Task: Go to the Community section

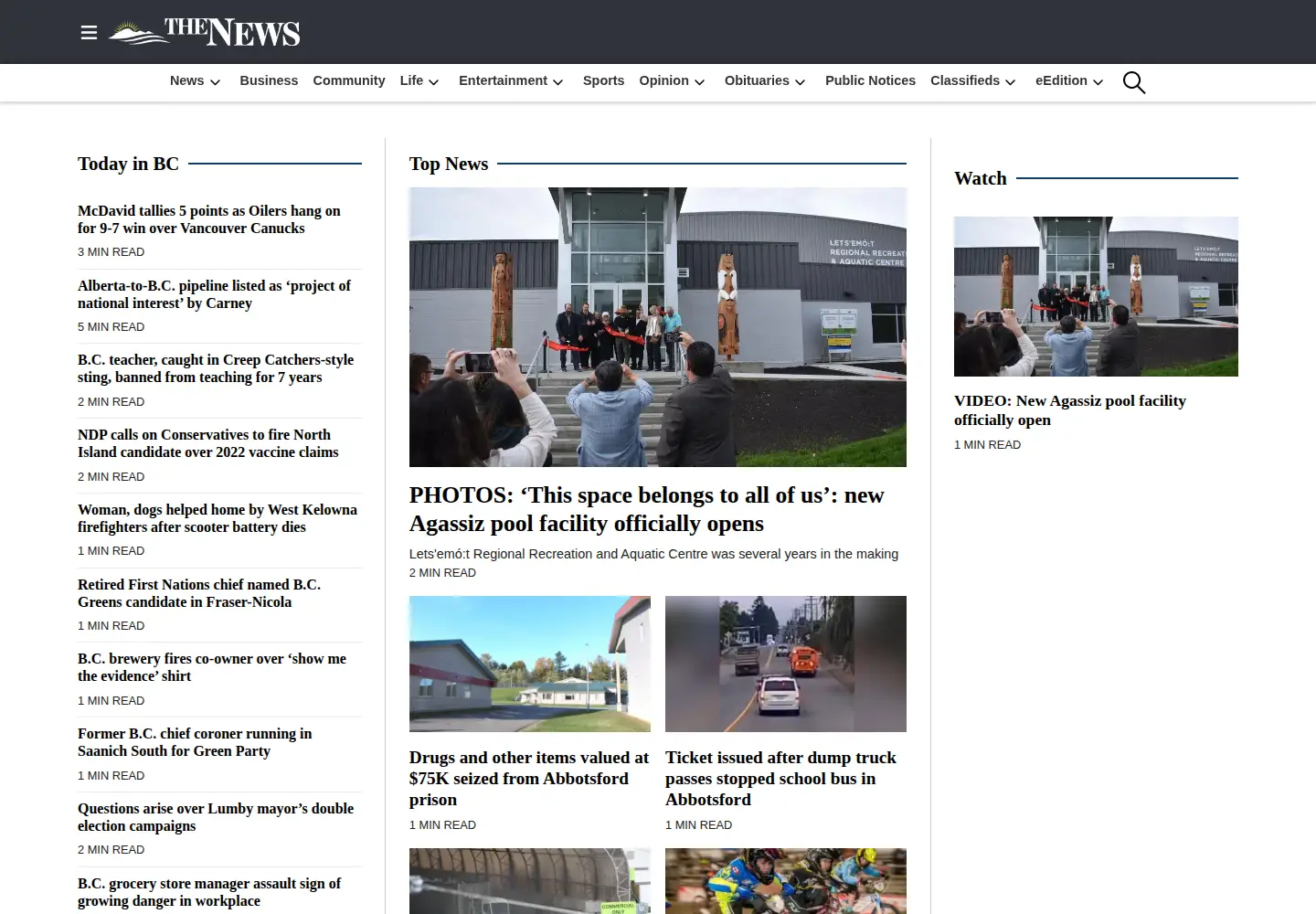Action: 349,80
